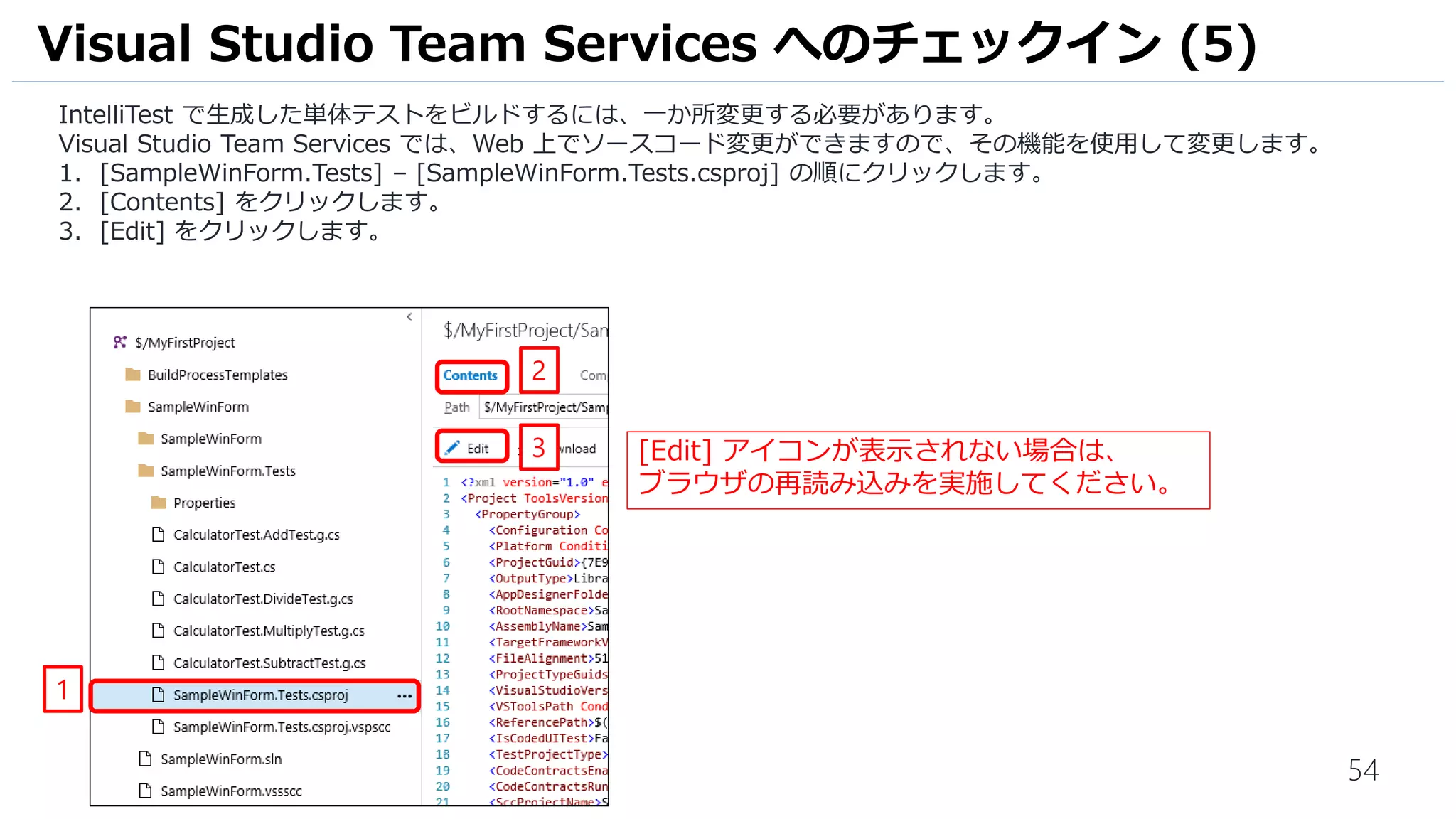Click the file icon of CalculatorTest.SubtractTest.g.cs
The width and height of the screenshot is (1456, 819).
158,662
